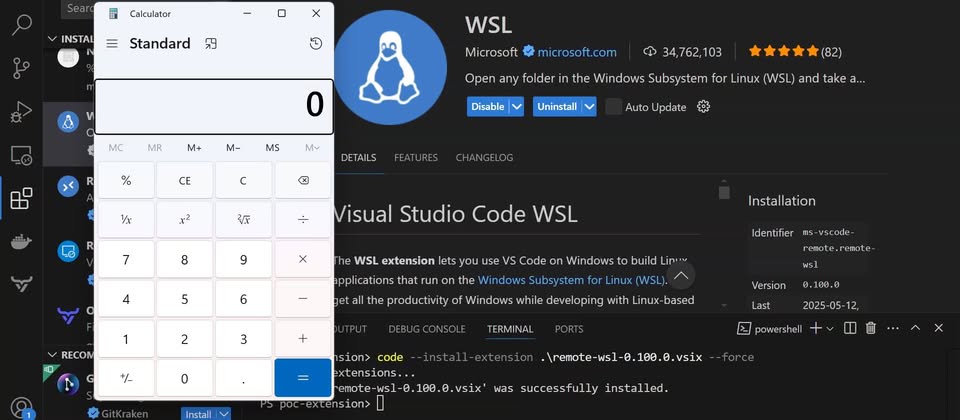Open the Run and Debug view icon
The width and height of the screenshot is (960, 420).
click(21, 112)
